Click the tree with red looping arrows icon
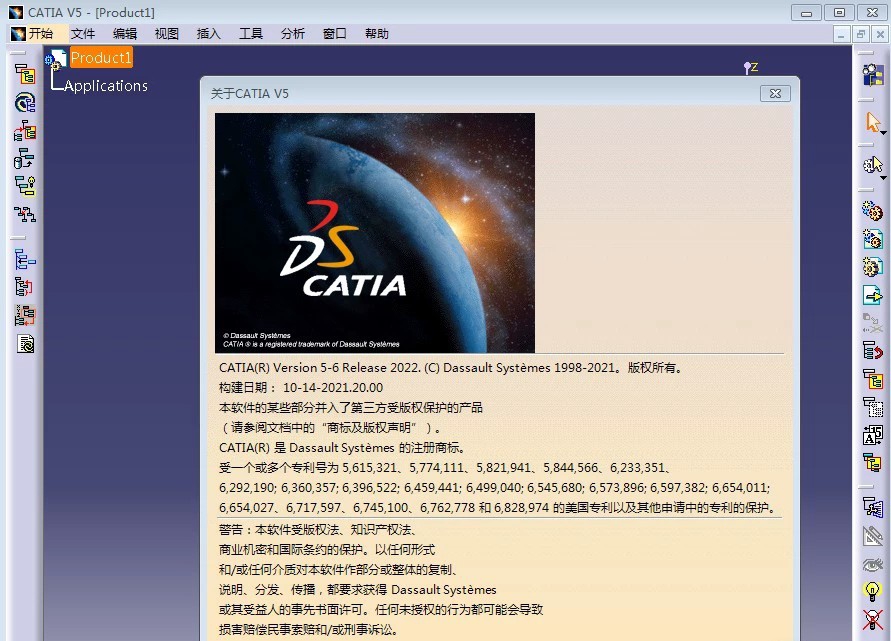Viewport: 891px width, 641px height. point(24,287)
